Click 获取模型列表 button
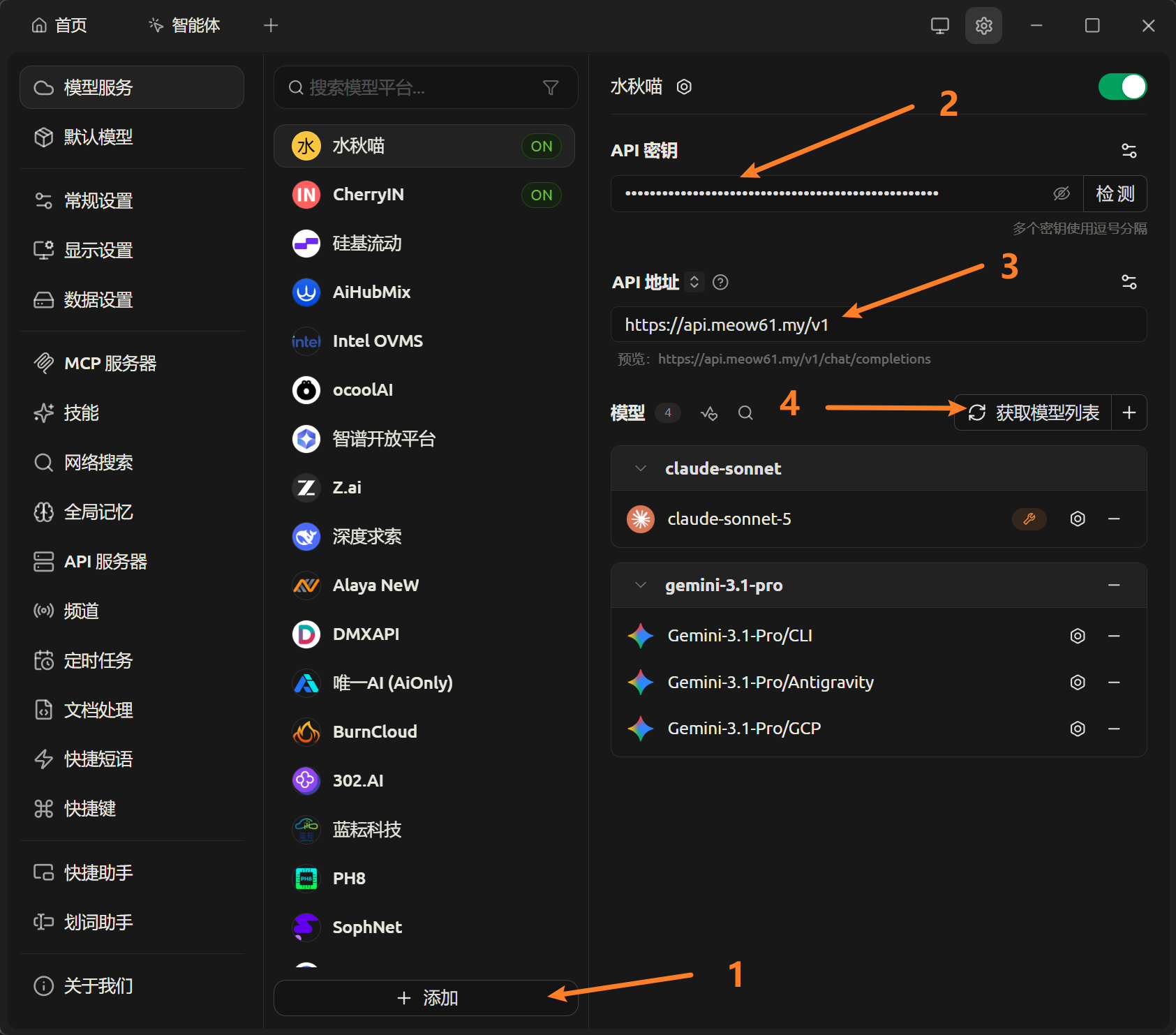This screenshot has height=1035, width=1176. coord(1033,412)
